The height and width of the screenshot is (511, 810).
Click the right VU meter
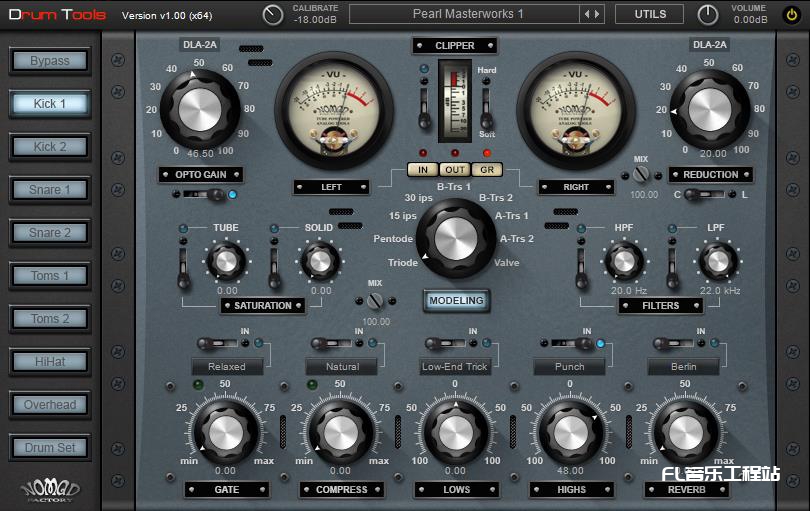(576, 111)
